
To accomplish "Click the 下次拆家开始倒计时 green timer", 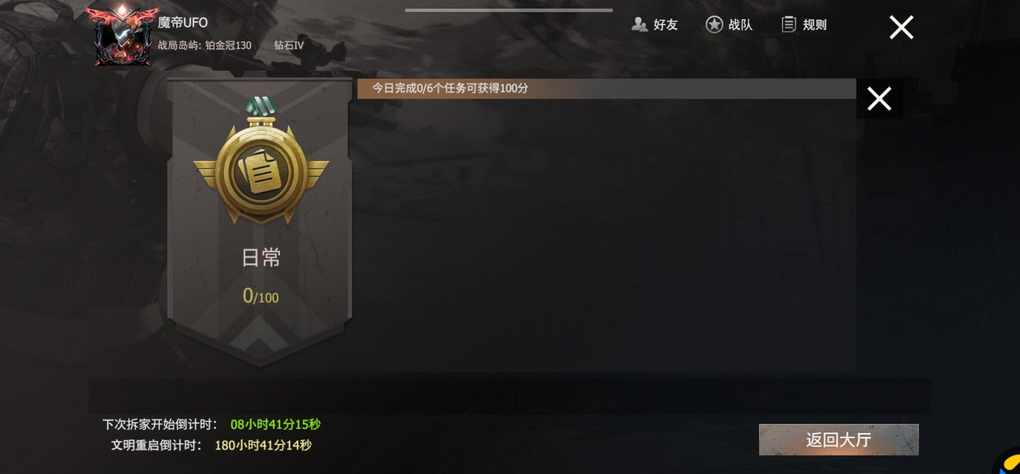I will pos(276,425).
